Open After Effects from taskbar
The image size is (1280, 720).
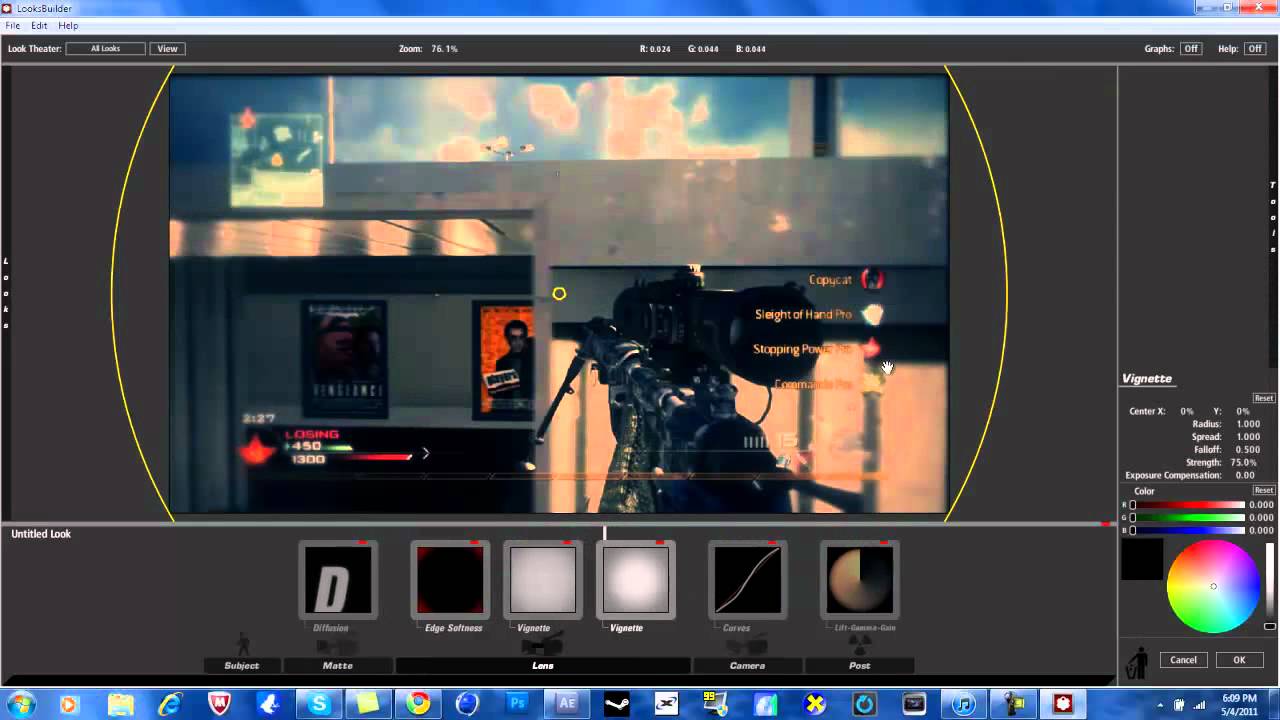coord(567,704)
